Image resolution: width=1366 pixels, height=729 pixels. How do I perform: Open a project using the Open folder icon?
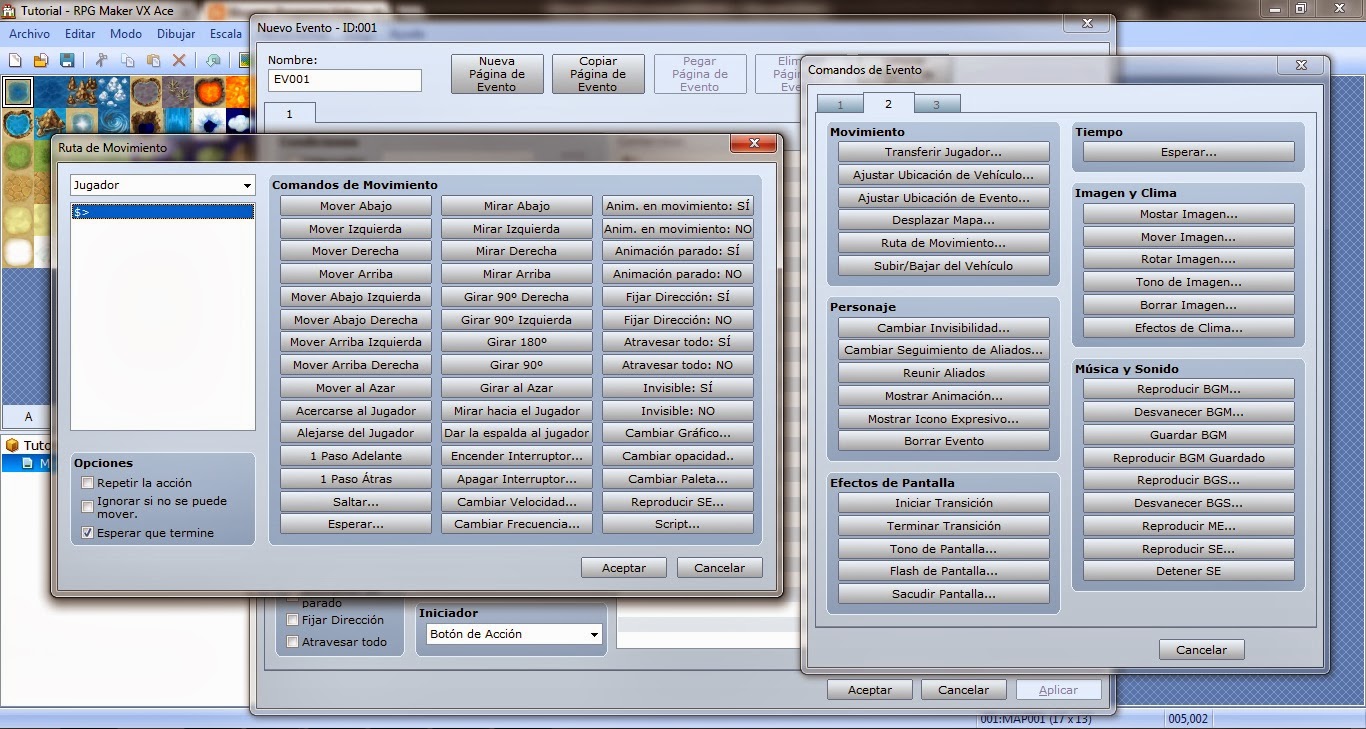(40, 60)
